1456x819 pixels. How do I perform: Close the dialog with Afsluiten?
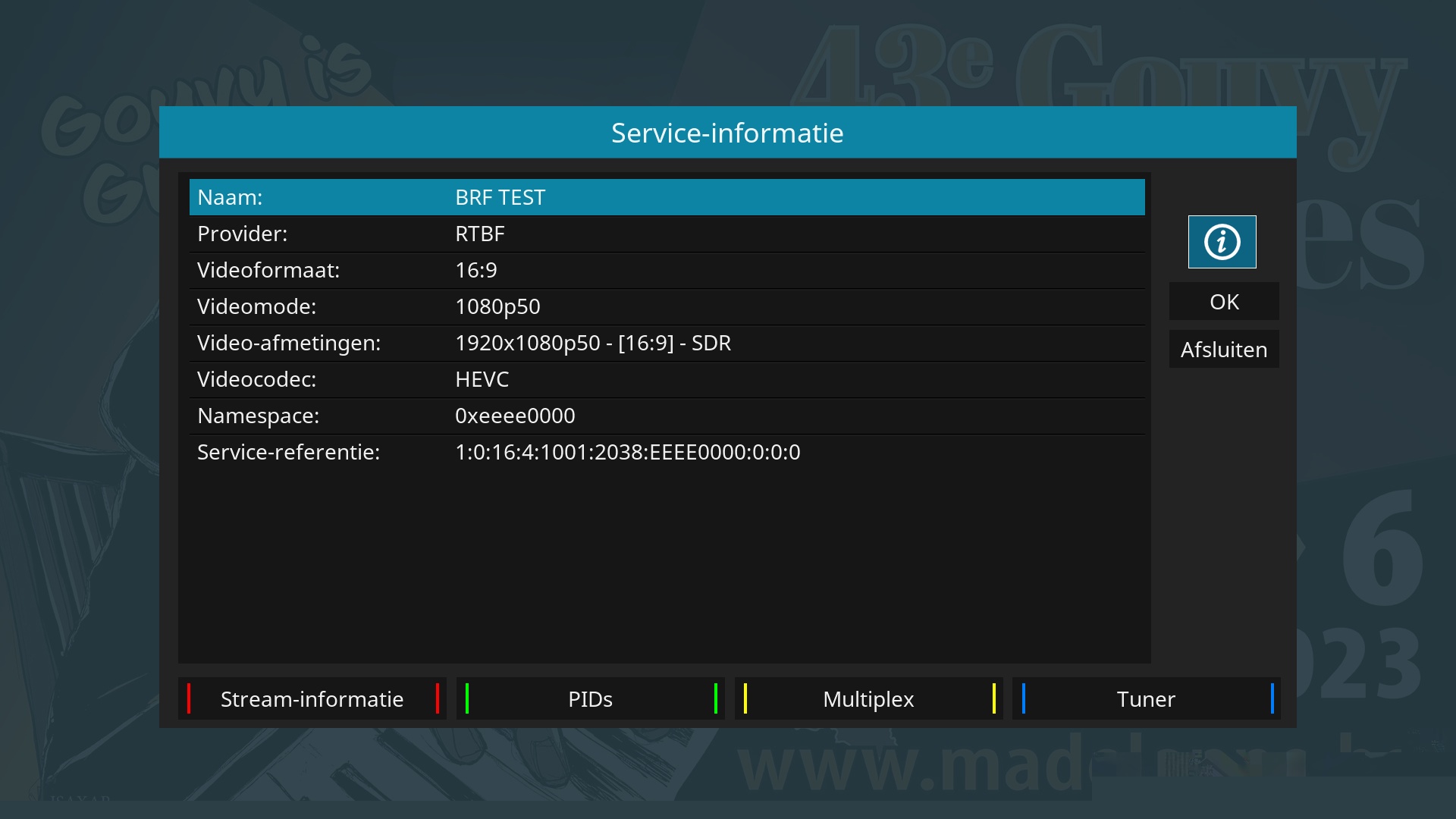(1224, 350)
